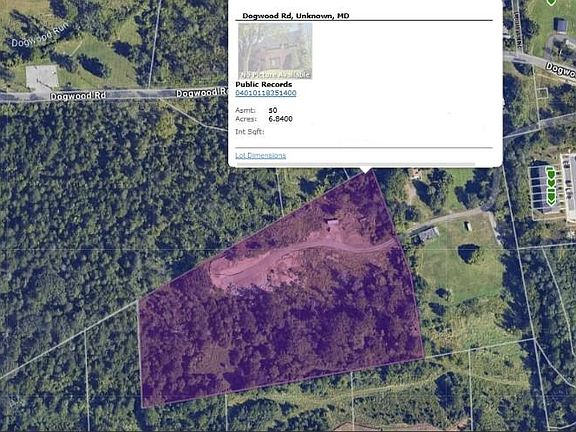Select the bottom green property marker
The height and width of the screenshot is (432, 576).
(x=551, y=197)
